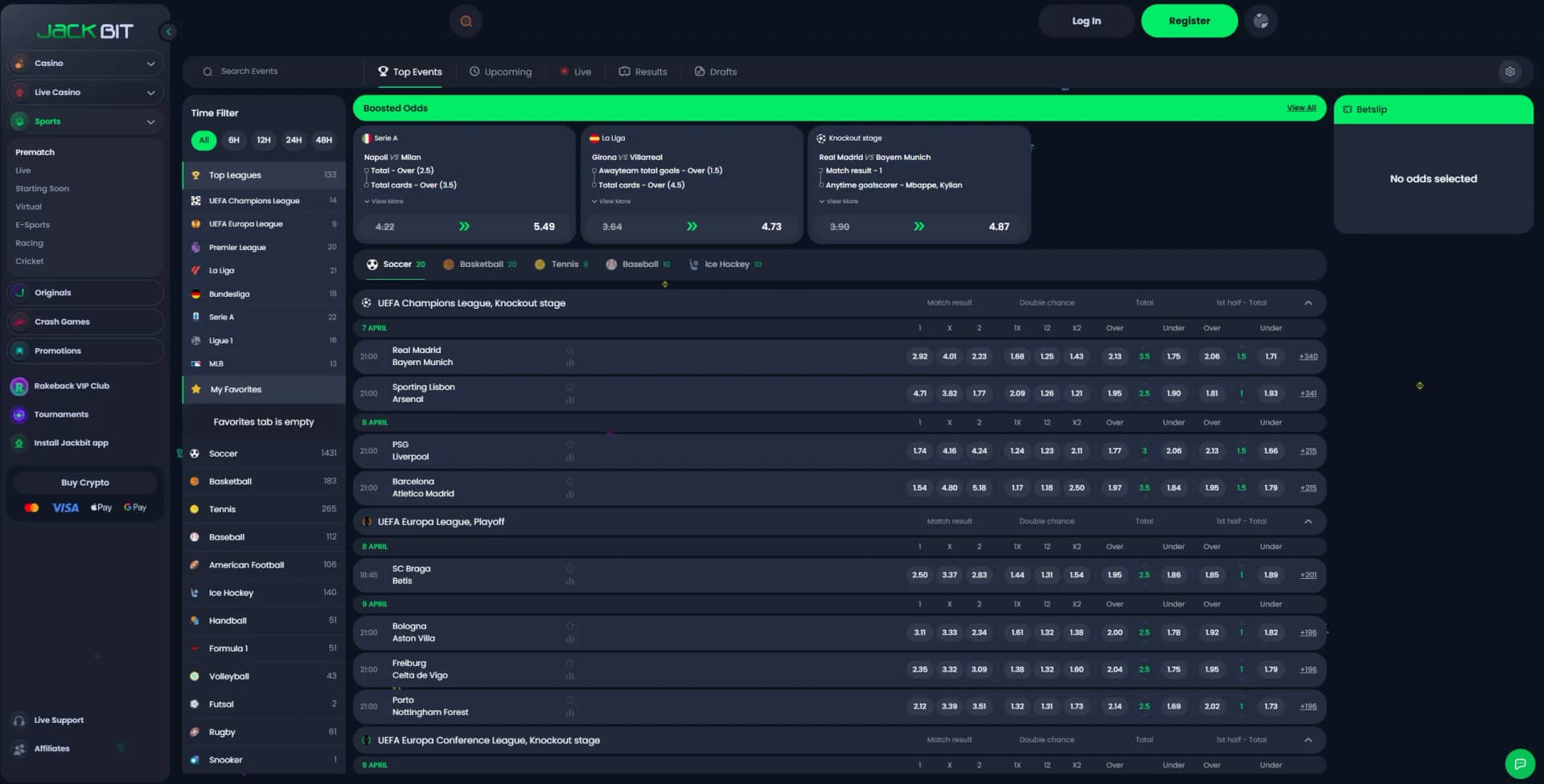The width and height of the screenshot is (1544, 784).
Task: Click View All for Boosted Odds
Action: pyautogui.click(x=1301, y=107)
